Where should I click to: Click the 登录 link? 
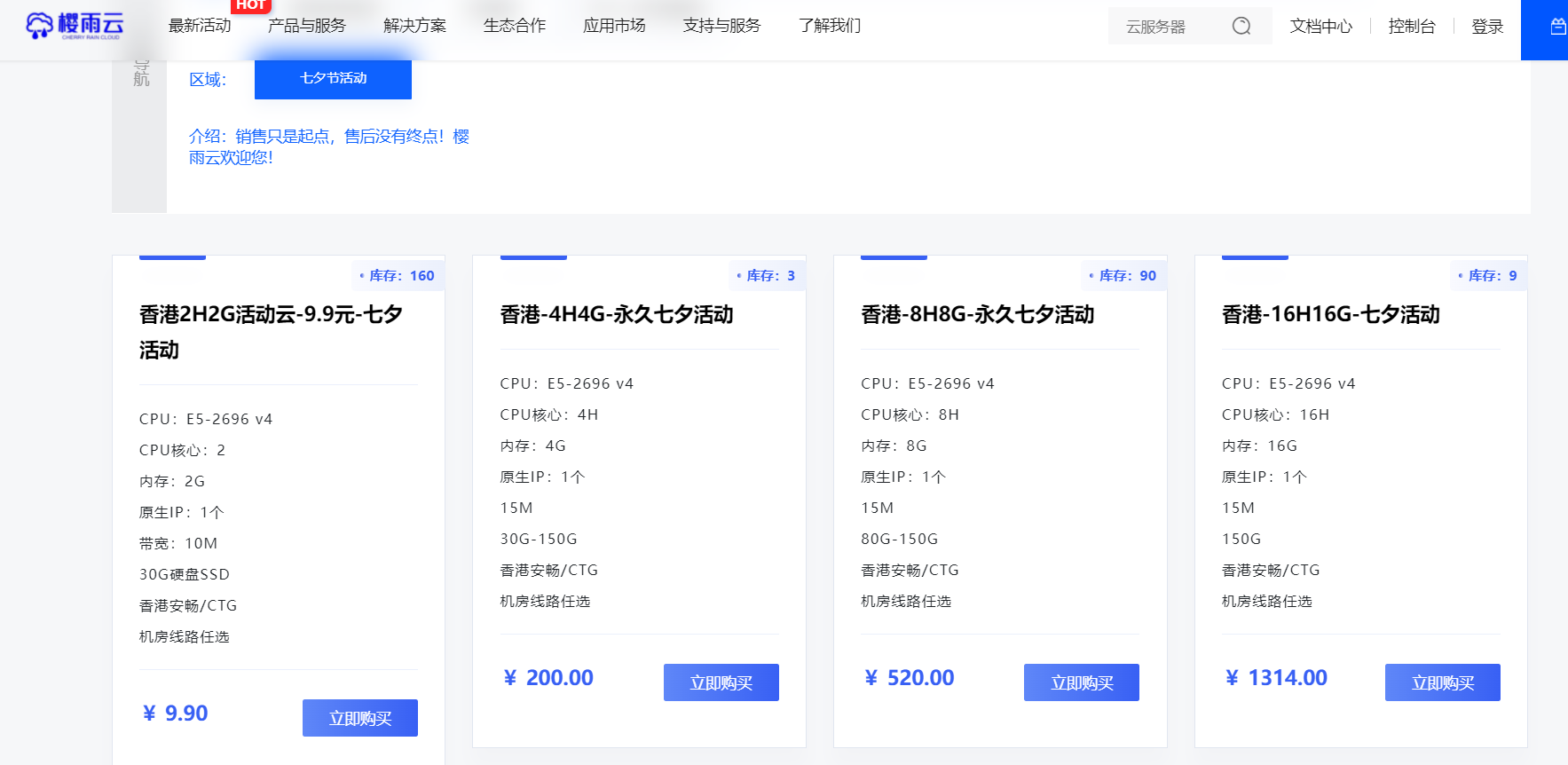point(1487,27)
